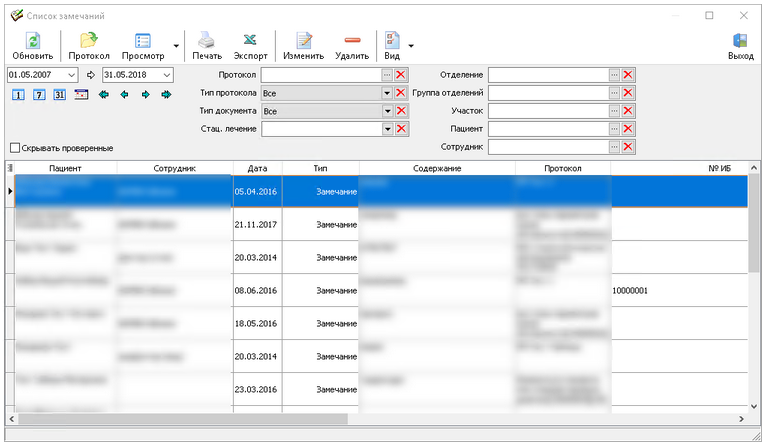The image size is (765, 446).
Task: Open the Вид dropdown arrow menu
Action: tap(411, 46)
